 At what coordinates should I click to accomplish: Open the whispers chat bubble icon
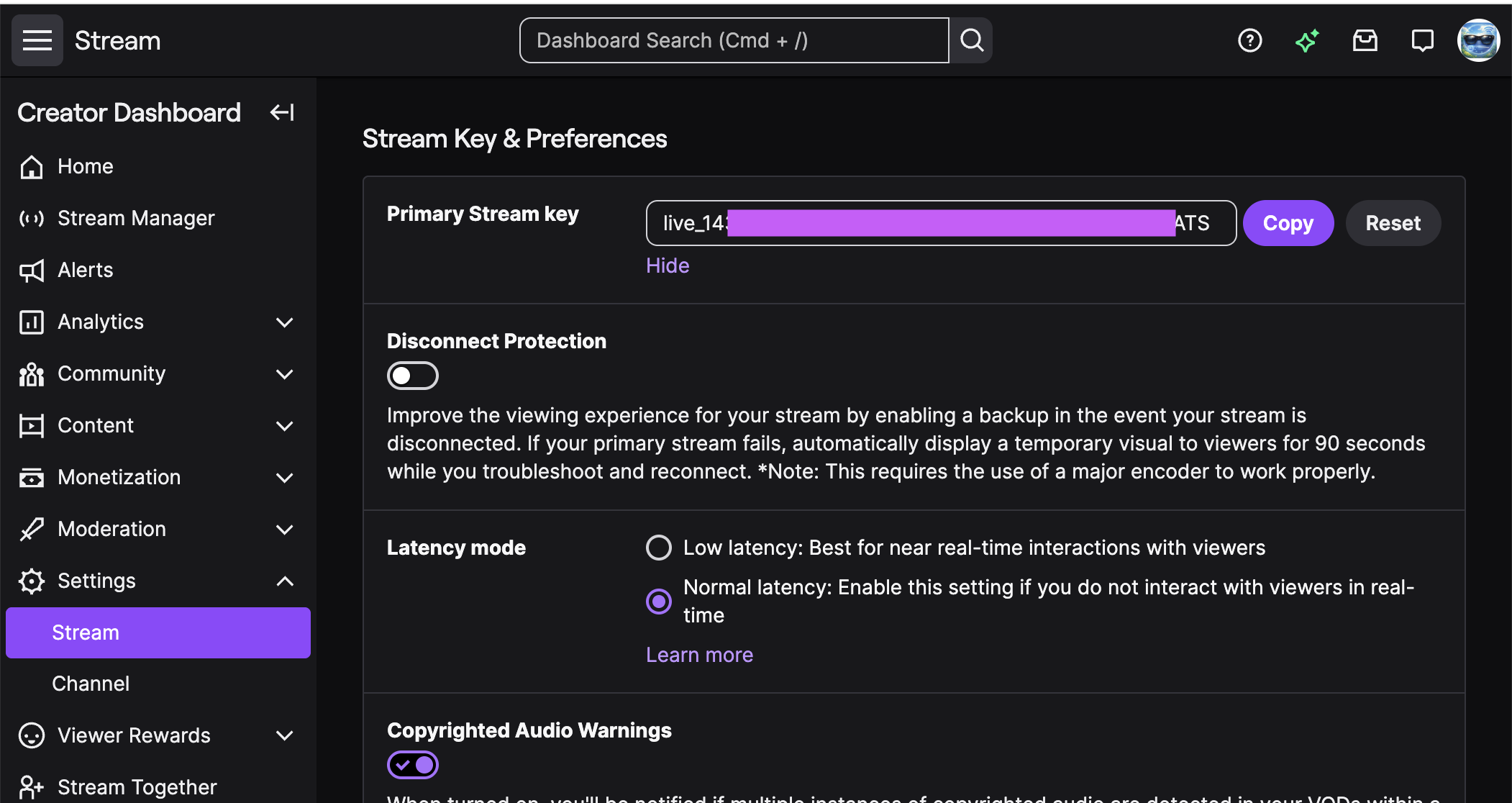coord(1422,40)
